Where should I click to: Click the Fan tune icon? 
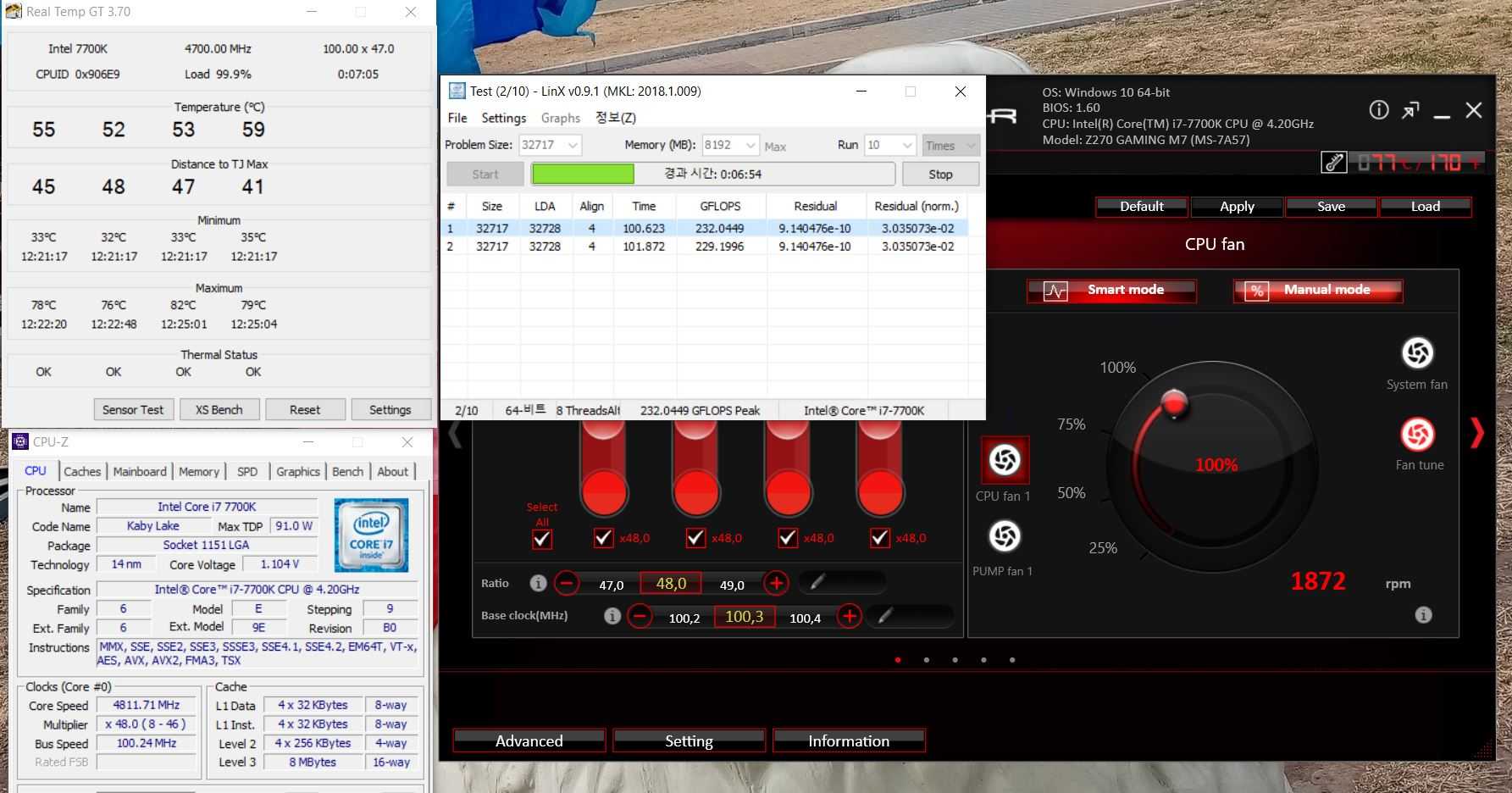[1417, 435]
